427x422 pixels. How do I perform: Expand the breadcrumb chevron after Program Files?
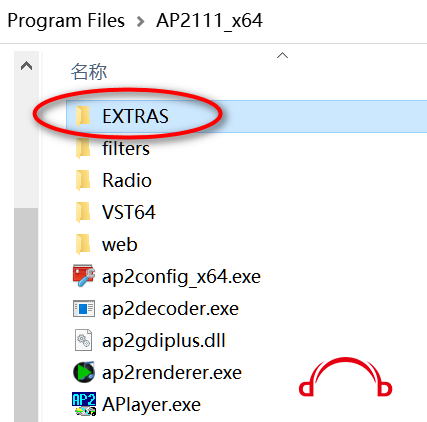(141, 22)
